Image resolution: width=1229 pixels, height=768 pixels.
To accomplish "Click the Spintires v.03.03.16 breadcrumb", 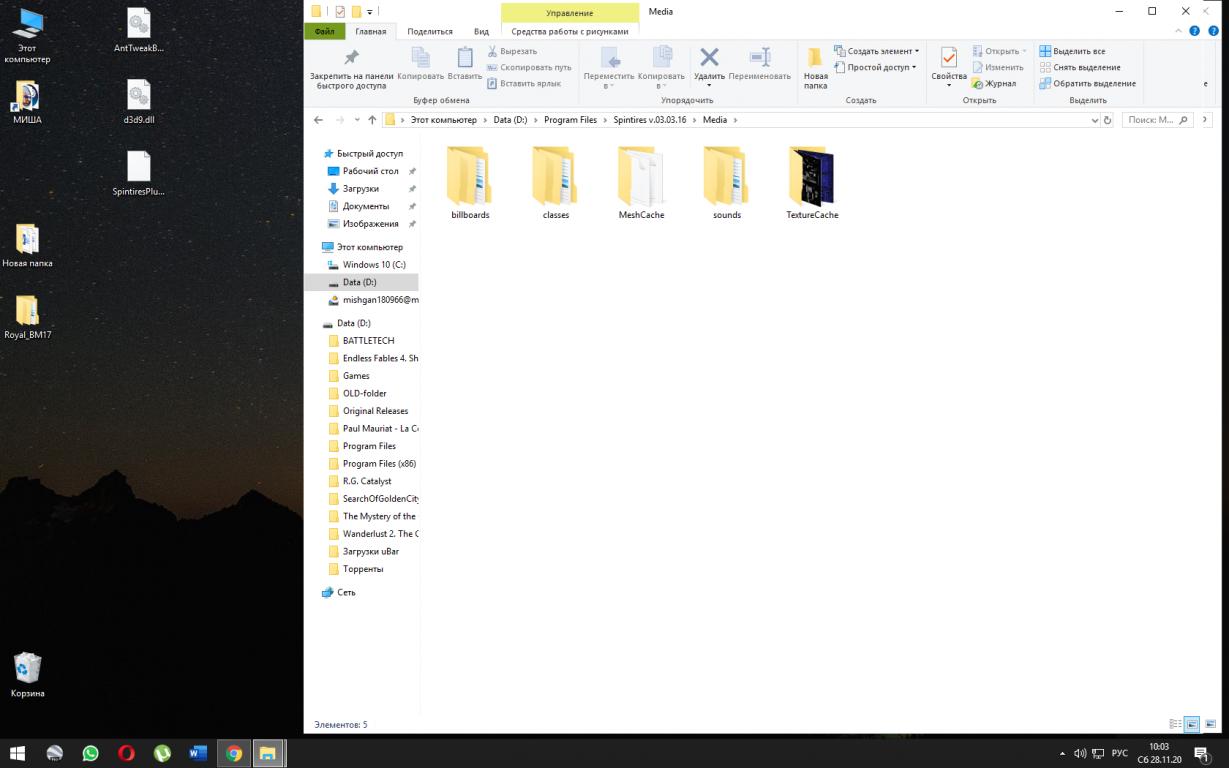I will click(x=648, y=120).
